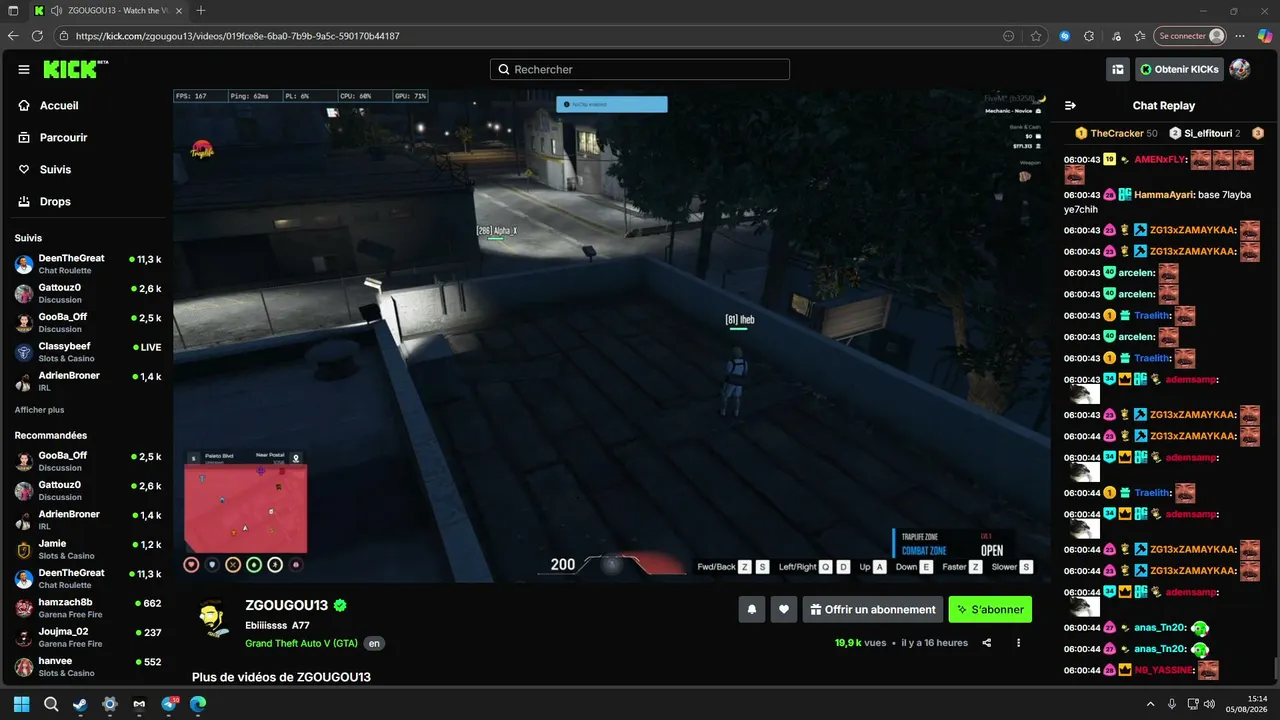Open browser Settings and more menu

tap(1242, 36)
